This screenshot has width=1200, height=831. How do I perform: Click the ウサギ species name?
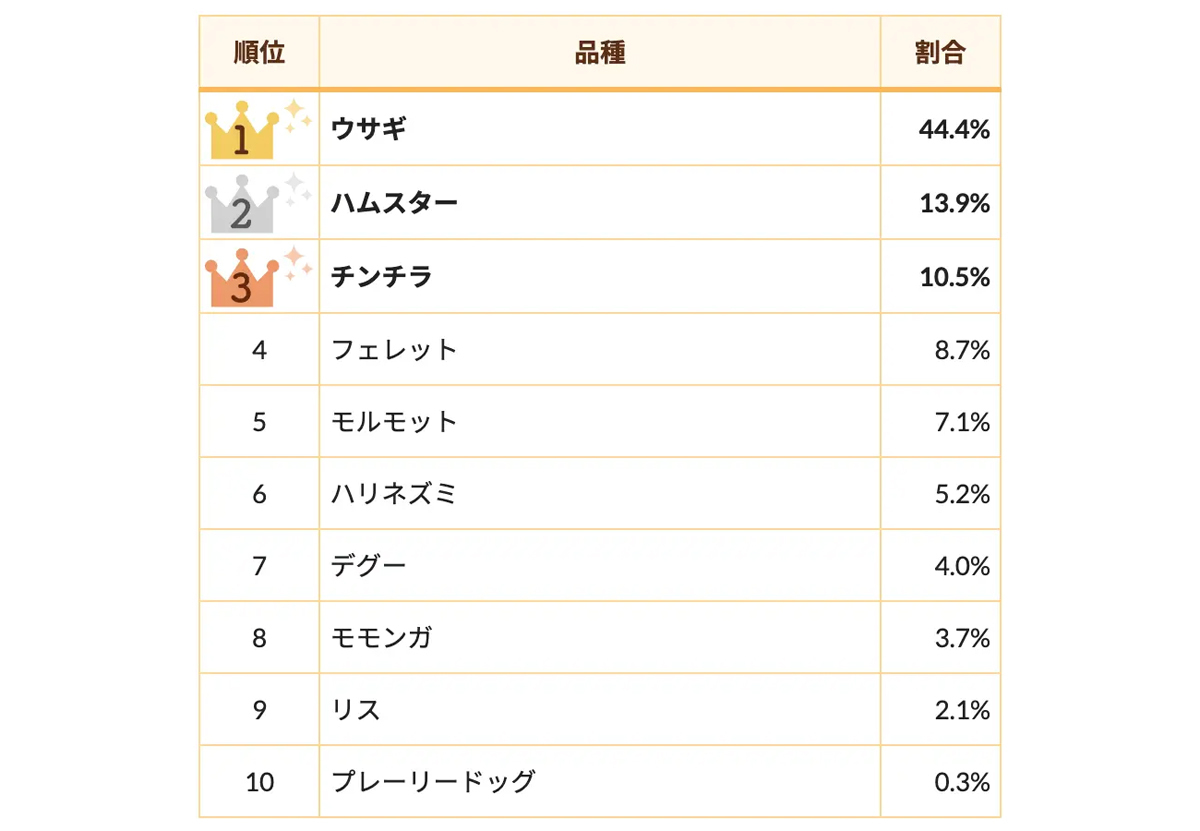click(369, 129)
